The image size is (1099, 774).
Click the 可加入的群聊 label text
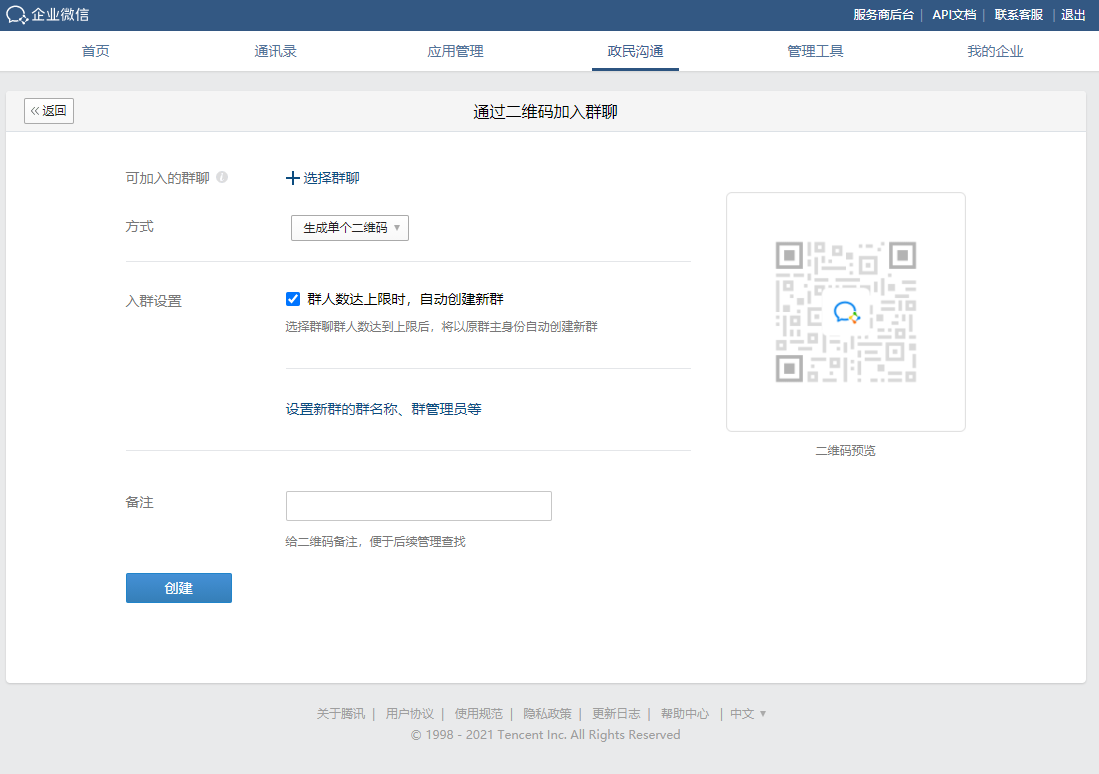(168, 178)
